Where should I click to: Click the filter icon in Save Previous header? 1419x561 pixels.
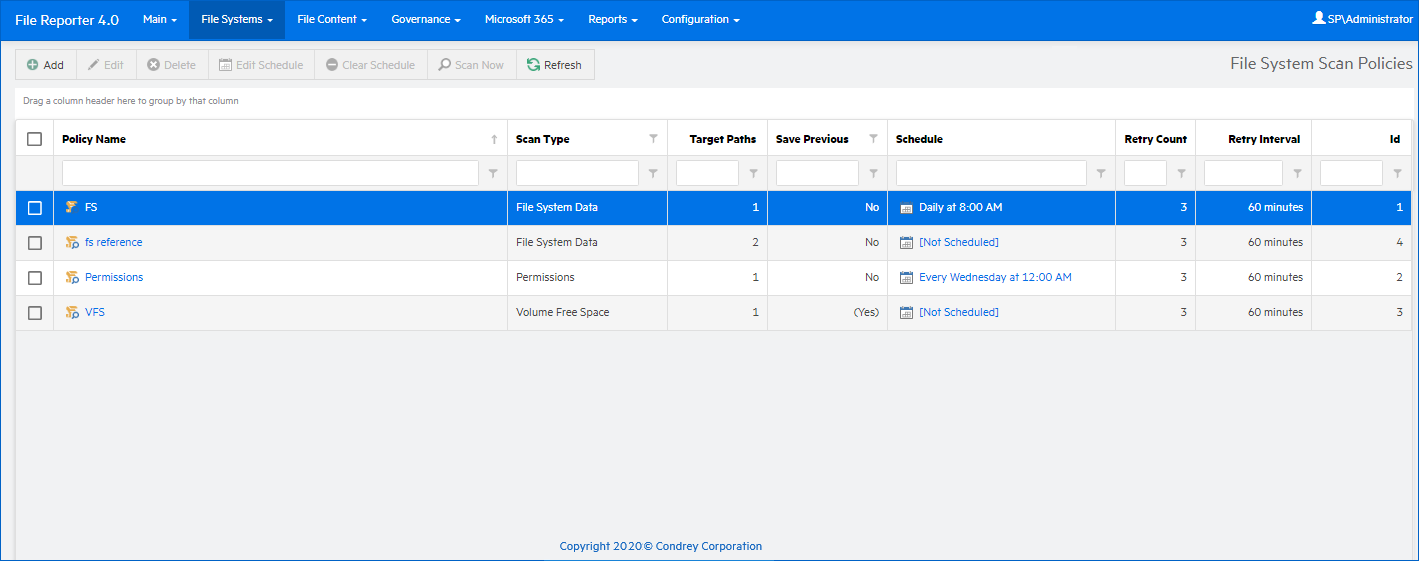(x=873, y=139)
